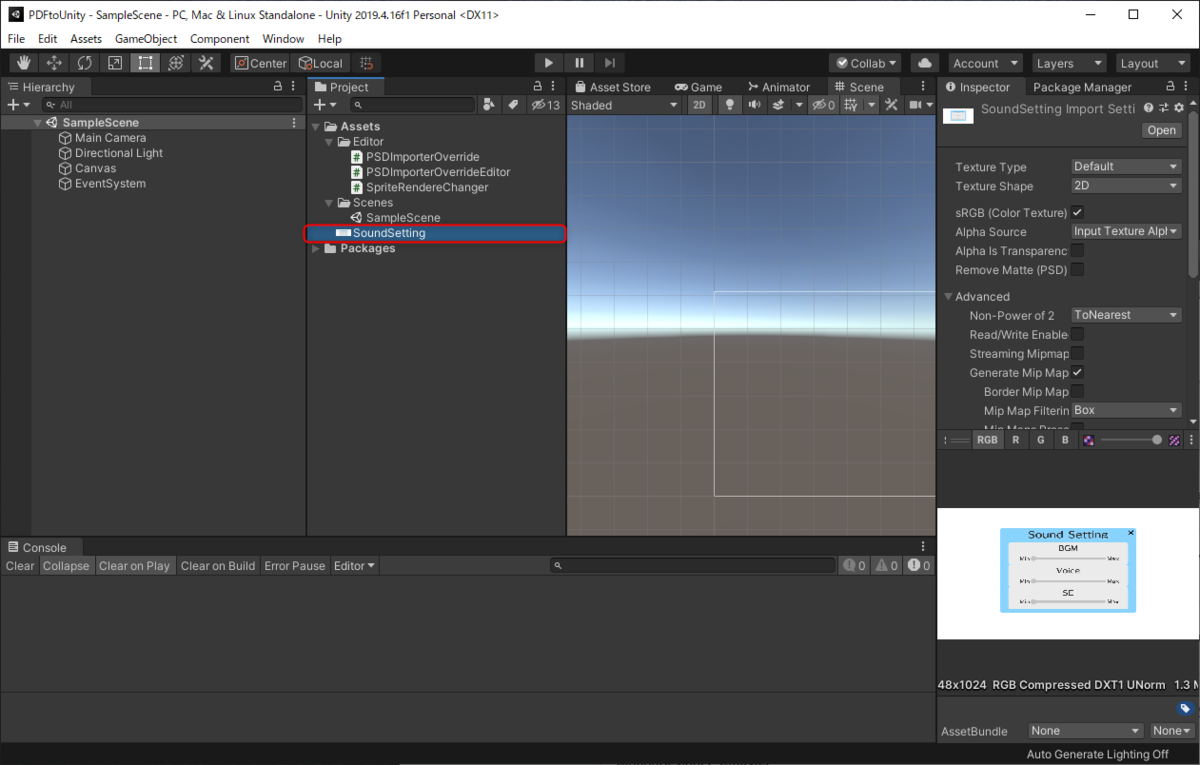Toggle Clear on Play in Console
The height and width of the screenshot is (765, 1200).
click(x=134, y=566)
